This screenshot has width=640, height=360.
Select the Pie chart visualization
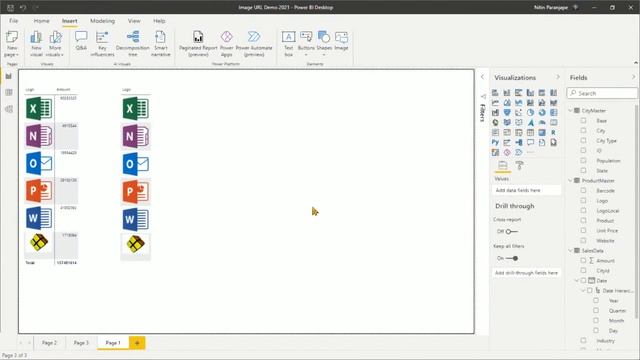[530, 112]
